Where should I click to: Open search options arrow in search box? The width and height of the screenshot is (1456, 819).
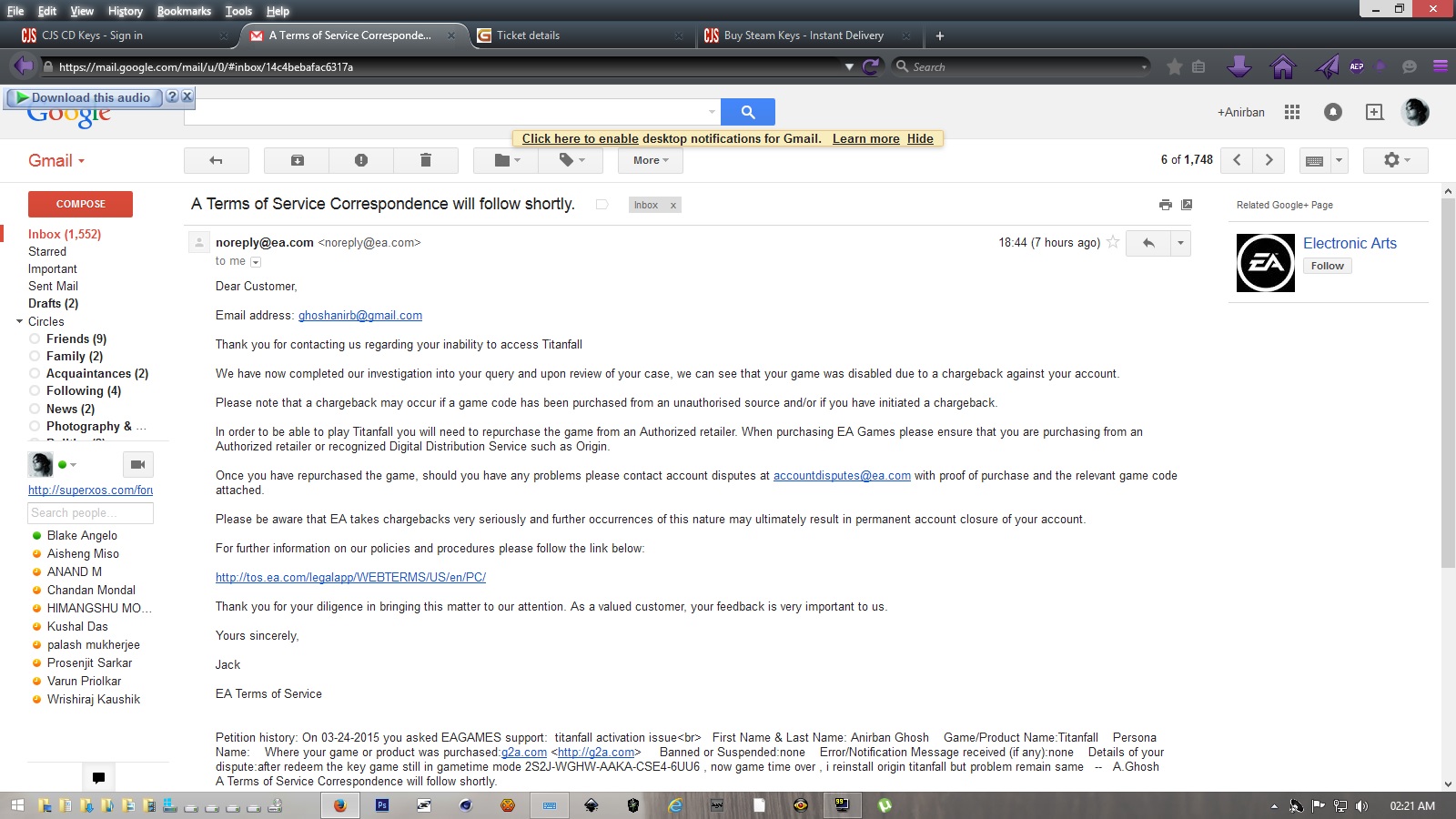712,112
